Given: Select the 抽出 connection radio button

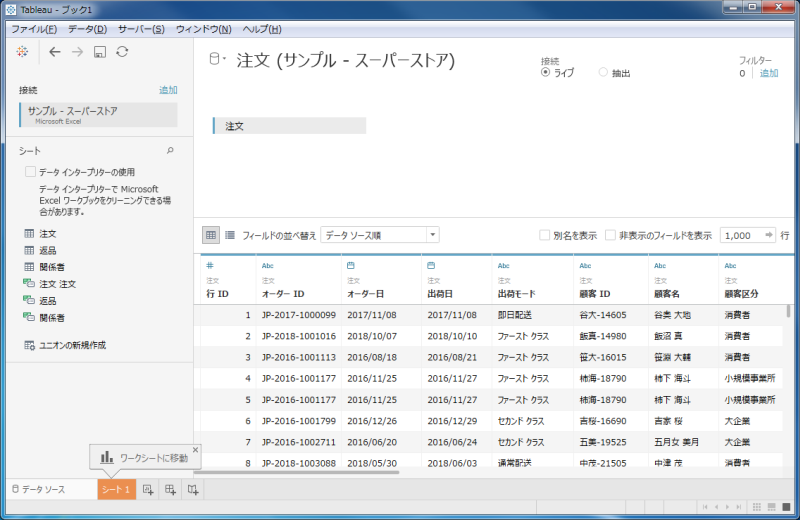Looking at the screenshot, I should click(603, 72).
